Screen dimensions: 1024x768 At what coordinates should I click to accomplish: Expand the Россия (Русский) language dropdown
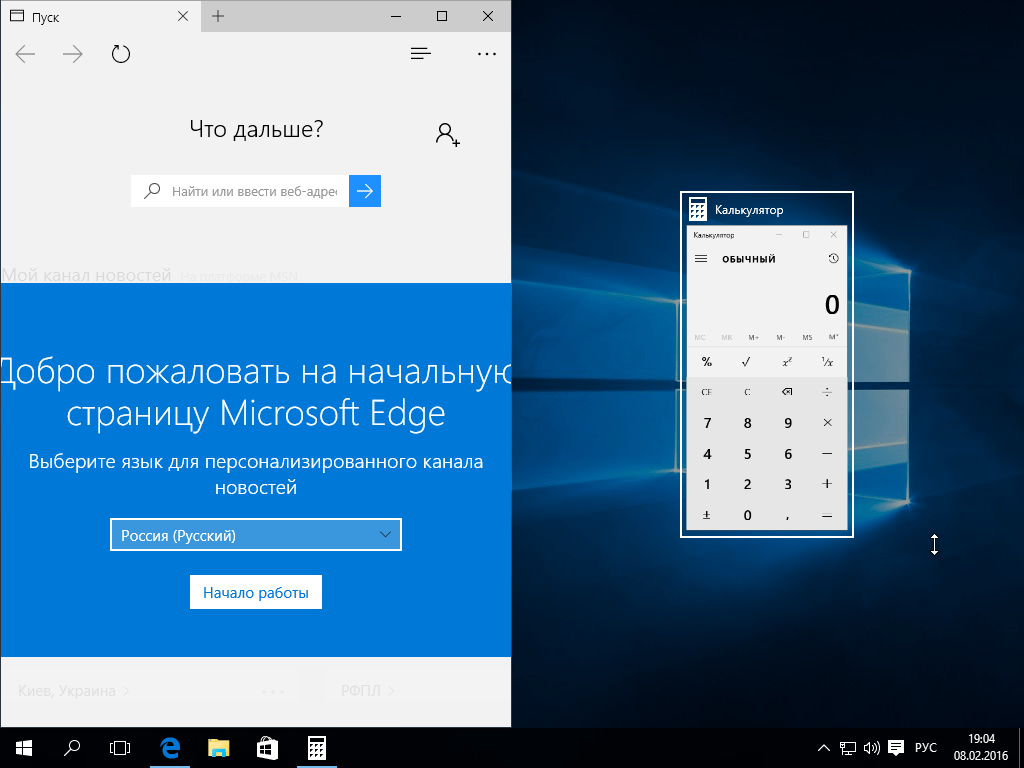click(255, 535)
